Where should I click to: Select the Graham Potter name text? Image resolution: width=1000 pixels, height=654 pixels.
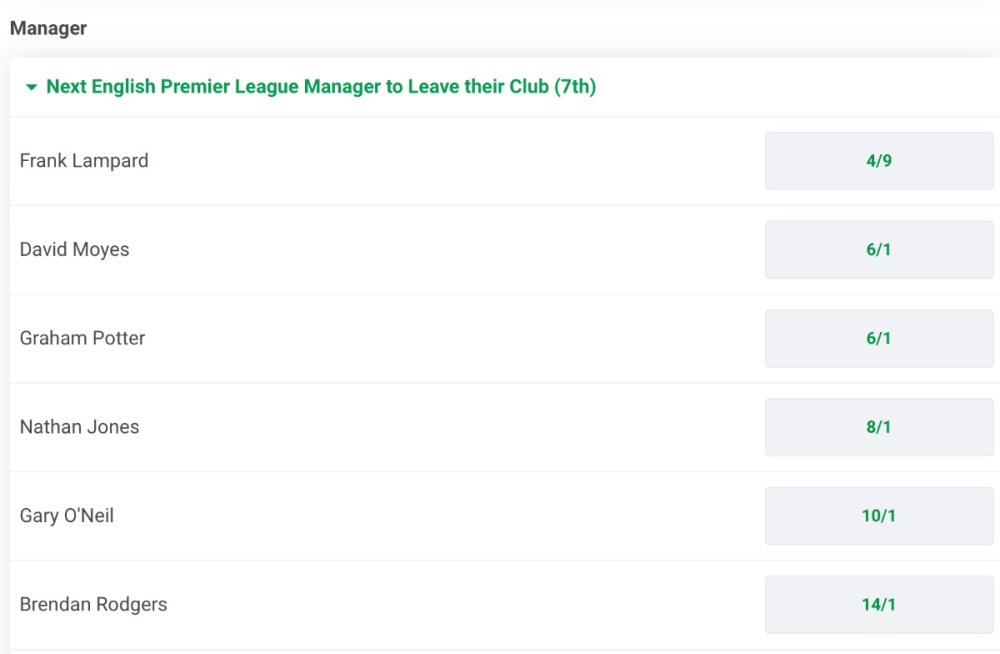pyautogui.click(x=83, y=339)
